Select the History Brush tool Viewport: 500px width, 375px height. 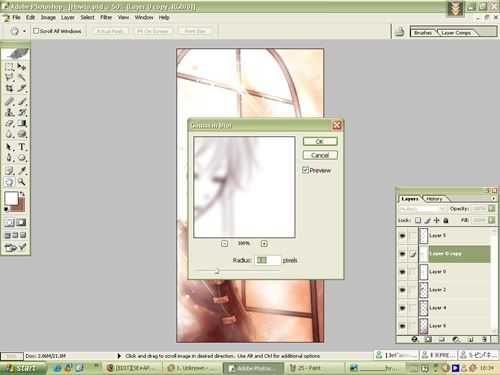point(22,112)
